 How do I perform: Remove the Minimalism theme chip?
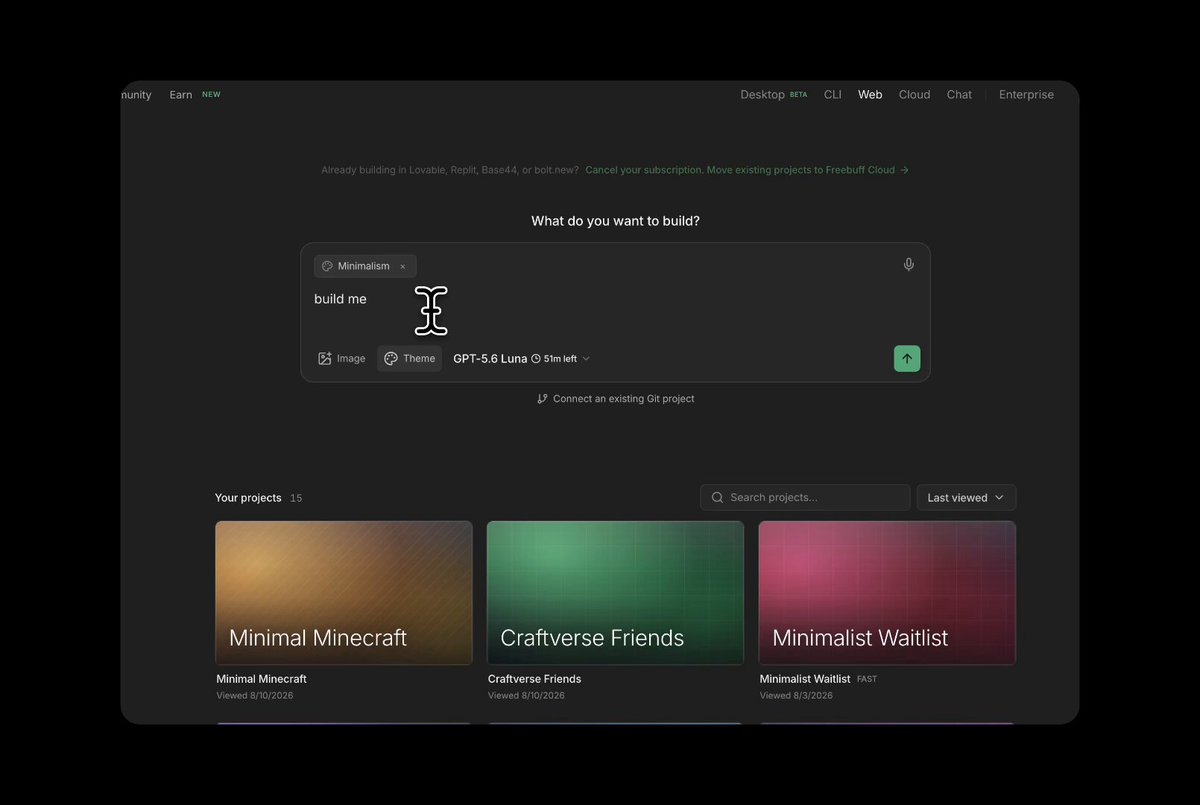pos(403,267)
